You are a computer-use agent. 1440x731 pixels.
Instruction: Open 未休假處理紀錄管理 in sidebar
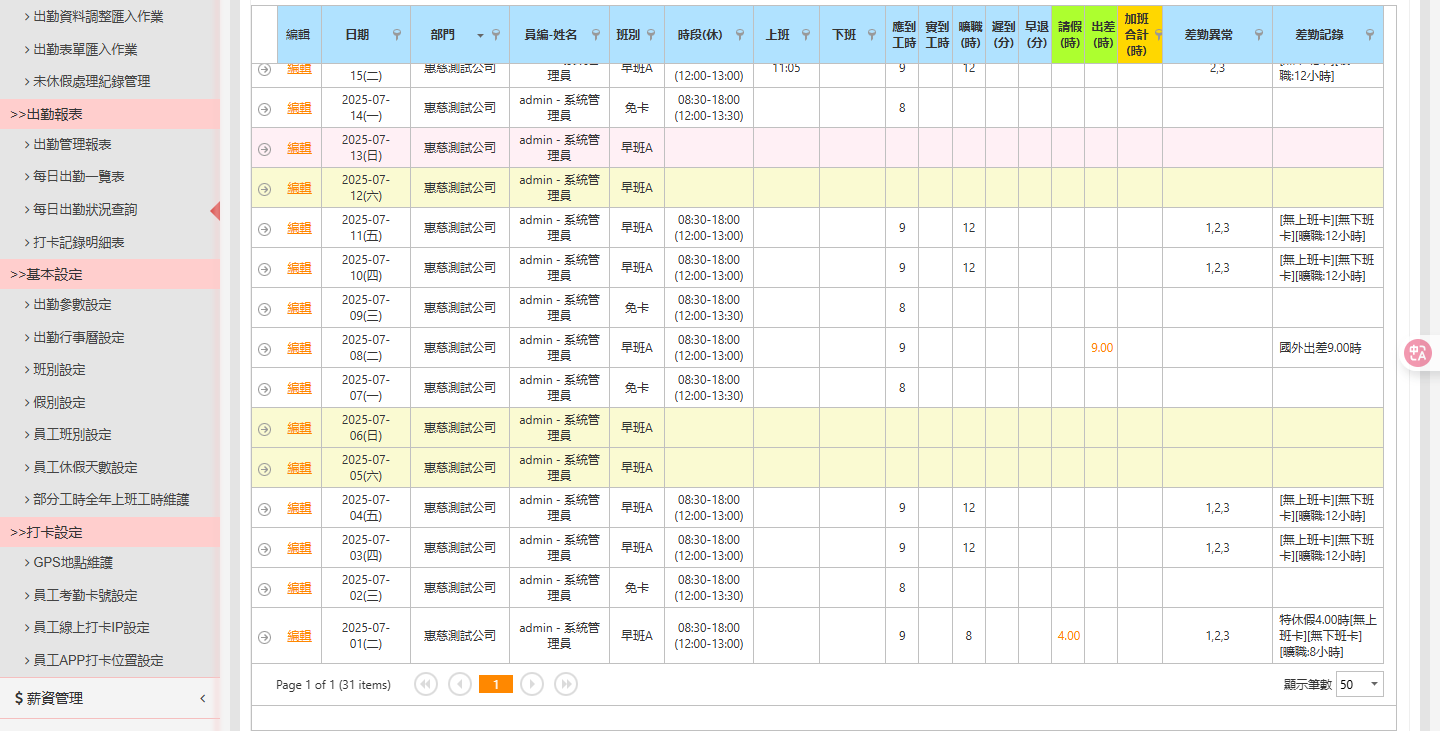click(91, 81)
